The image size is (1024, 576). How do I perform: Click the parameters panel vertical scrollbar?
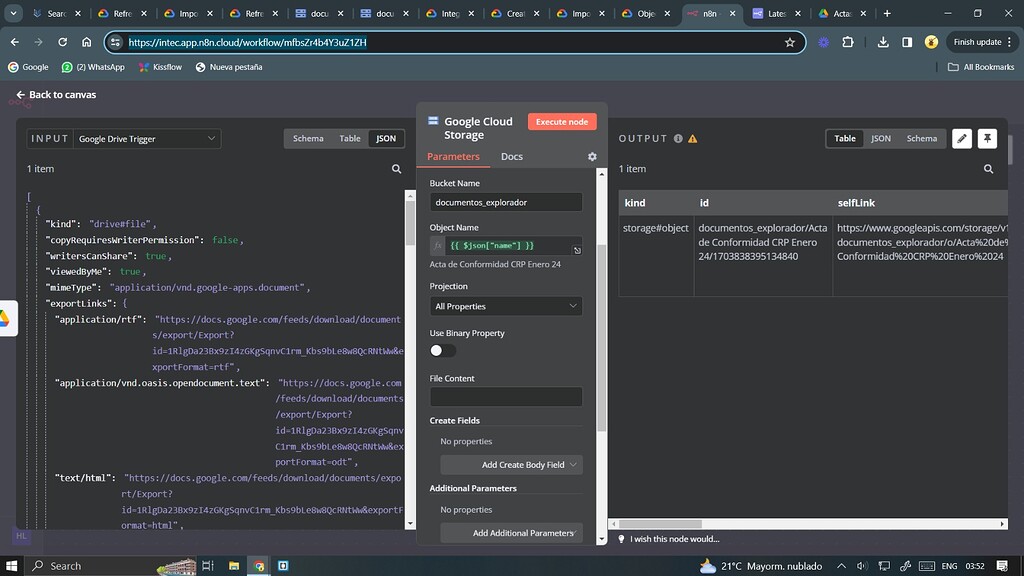[x=601, y=336]
